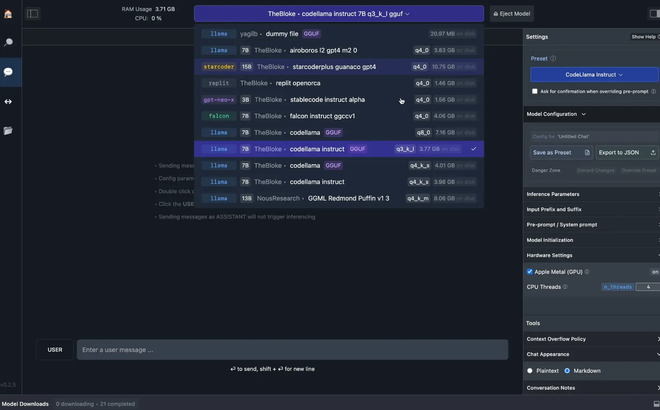
Task: Select codellama GGUF q8_0 model row
Action: click(x=339, y=133)
